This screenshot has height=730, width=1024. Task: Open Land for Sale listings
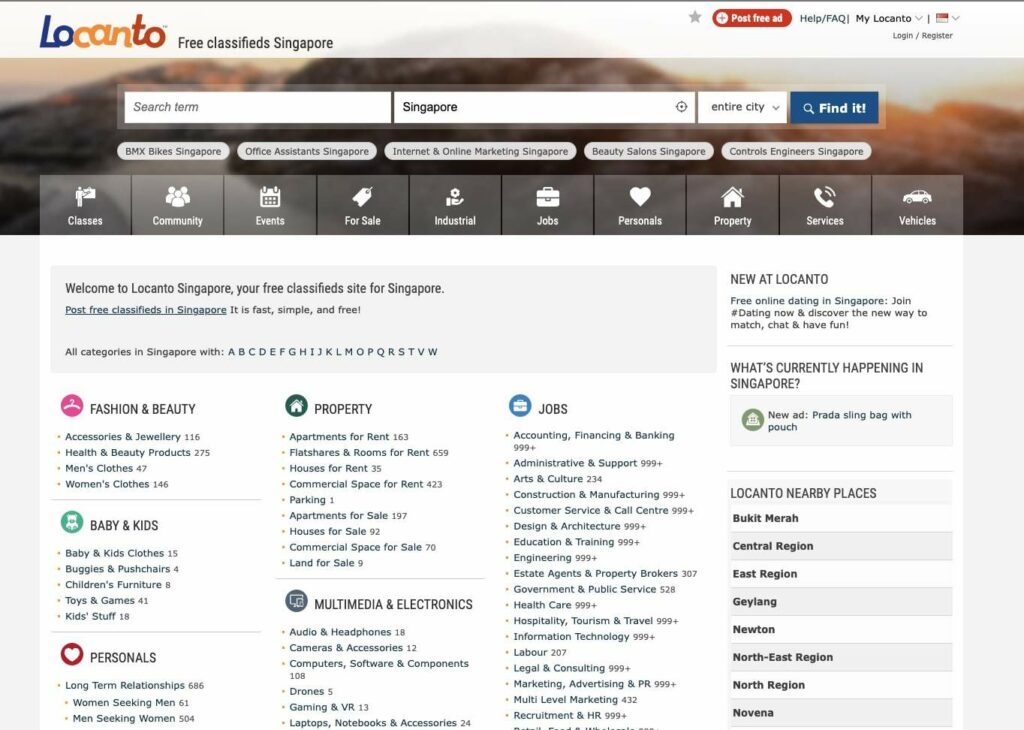(322, 563)
